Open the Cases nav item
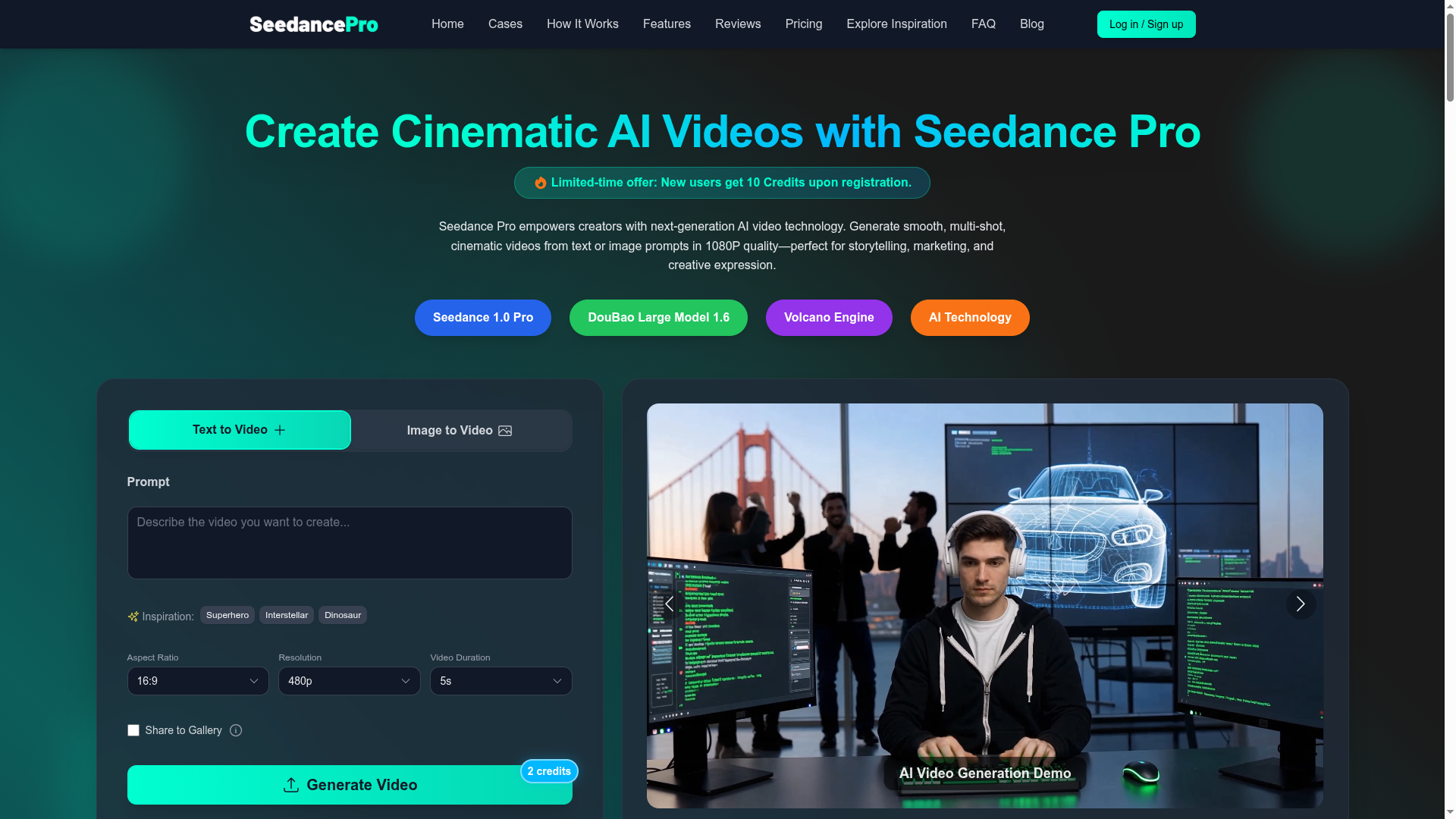1456x819 pixels. (505, 24)
